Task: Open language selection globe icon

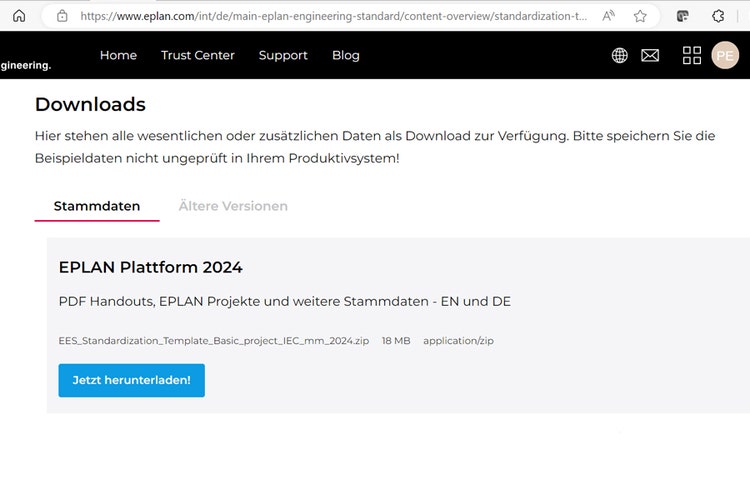Action: coord(620,55)
